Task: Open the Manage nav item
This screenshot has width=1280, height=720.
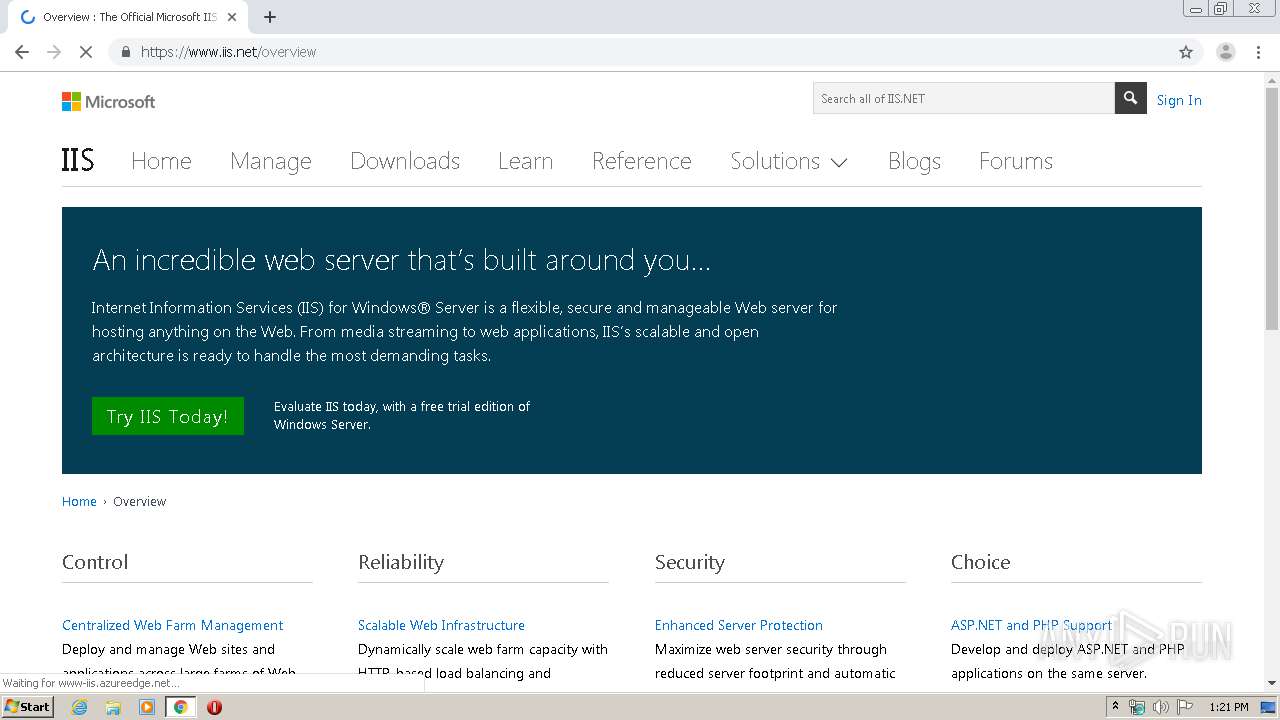Action: pyautogui.click(x=271, y=161)
